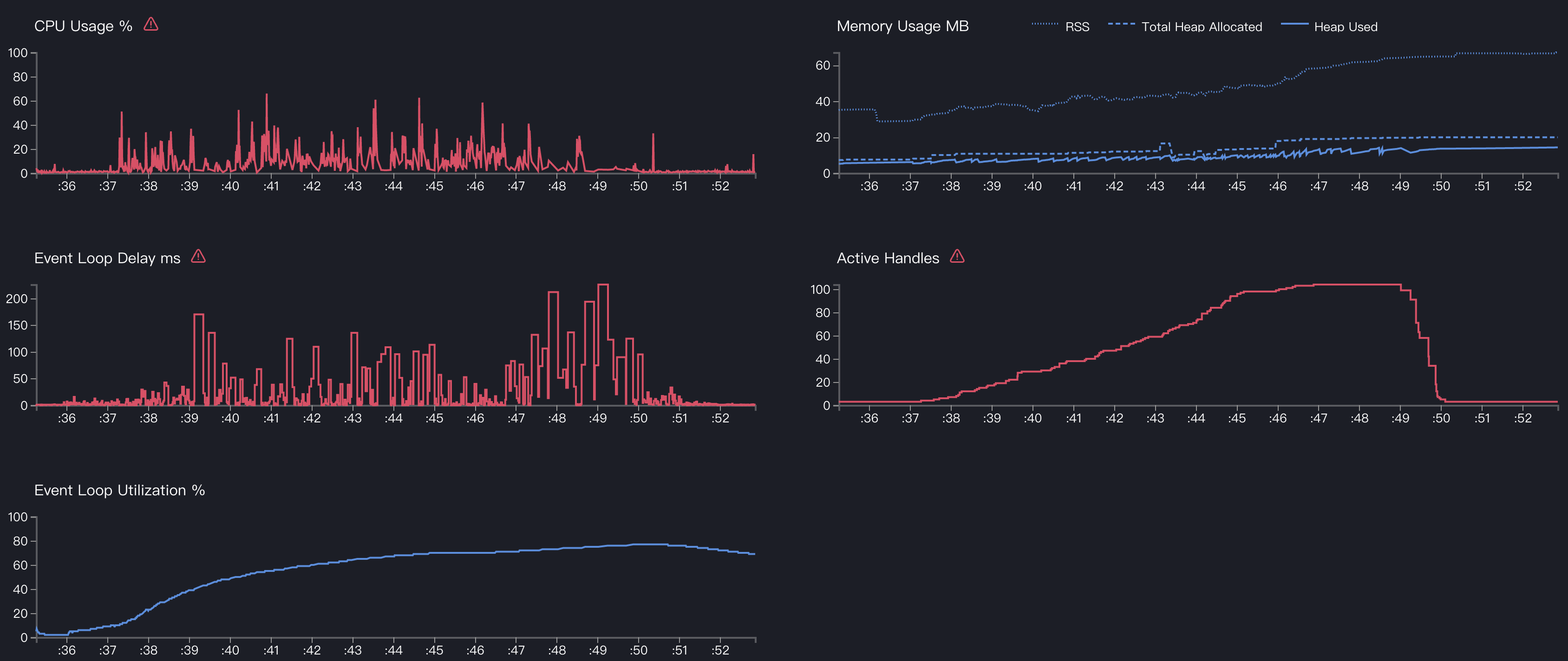Select the Event Loop Delay ms title

[x=107, y=259]
